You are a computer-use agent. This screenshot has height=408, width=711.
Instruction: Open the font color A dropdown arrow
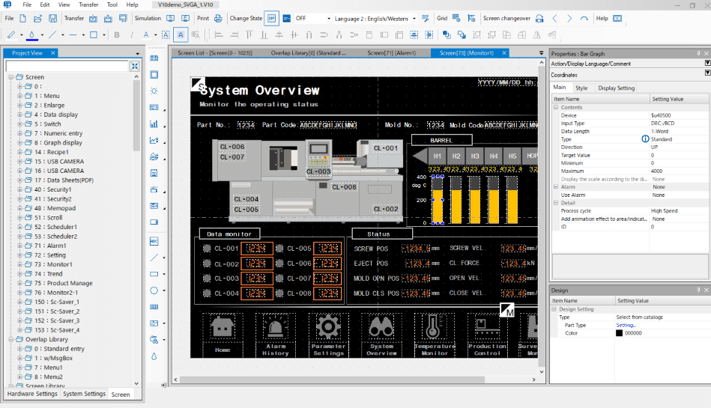point(156,35)
